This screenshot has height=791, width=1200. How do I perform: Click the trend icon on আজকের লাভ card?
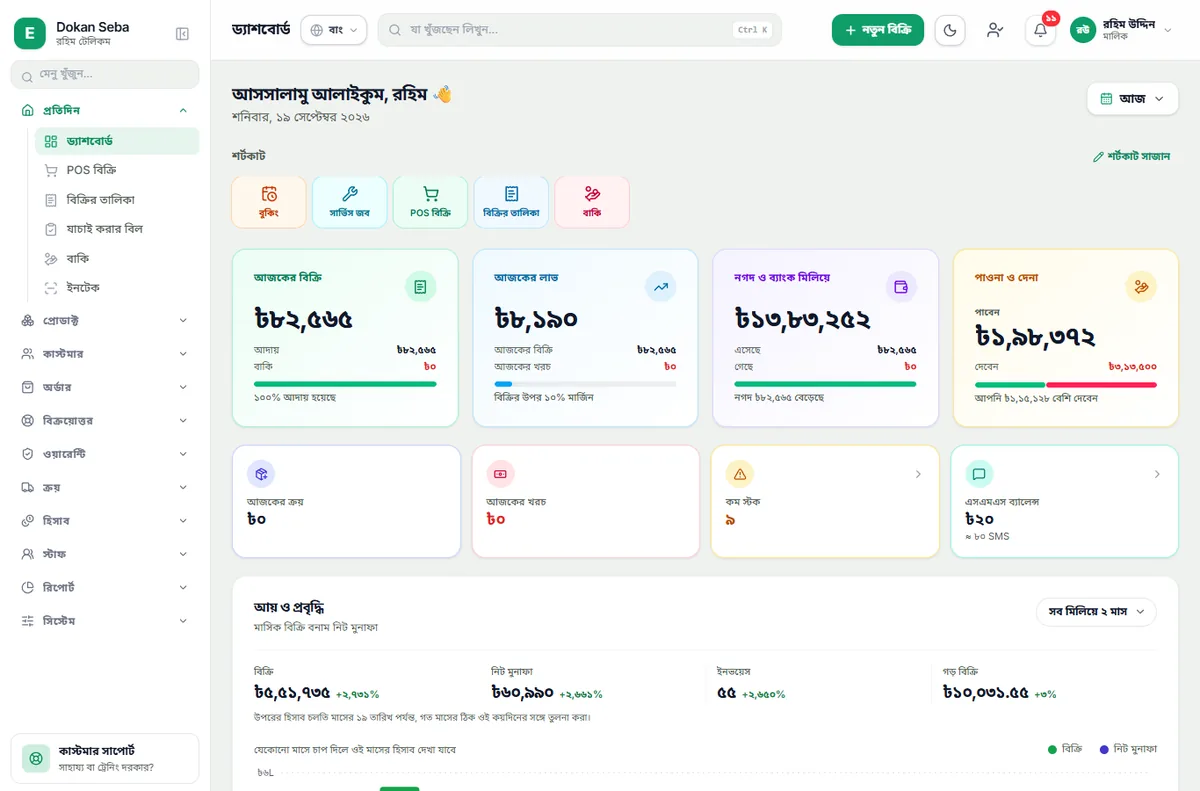pyautogui.click(x=661, y=287)
